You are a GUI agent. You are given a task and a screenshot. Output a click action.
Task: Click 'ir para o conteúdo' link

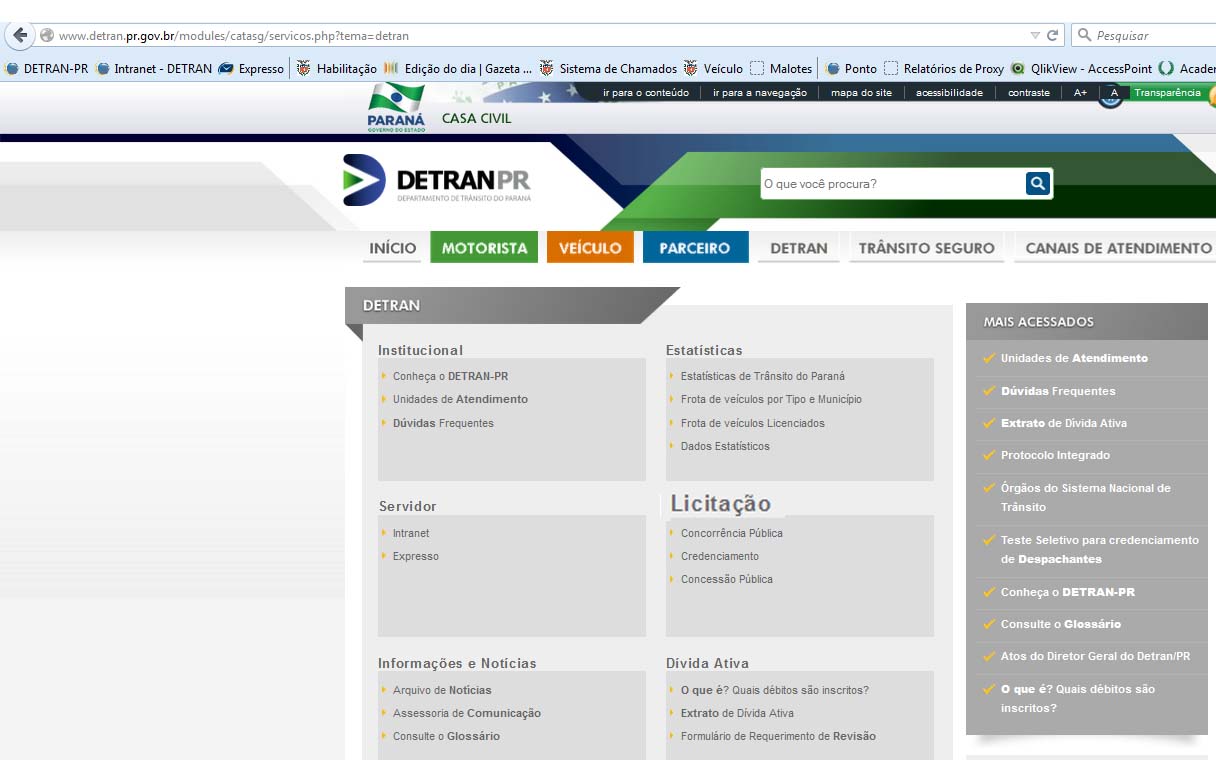646,93
